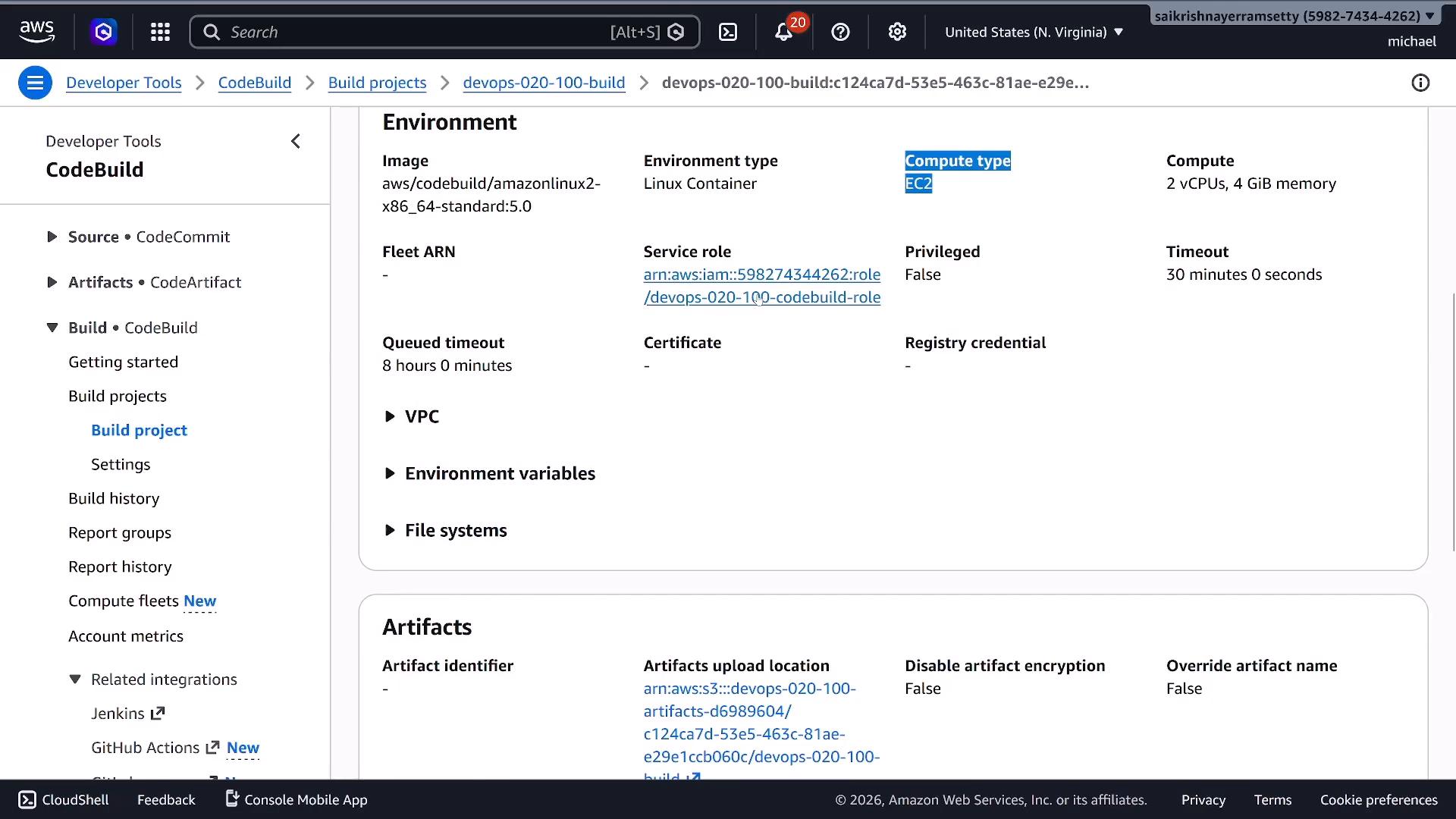
Task: Expand the Environment variables section
Action: [390, 473]
